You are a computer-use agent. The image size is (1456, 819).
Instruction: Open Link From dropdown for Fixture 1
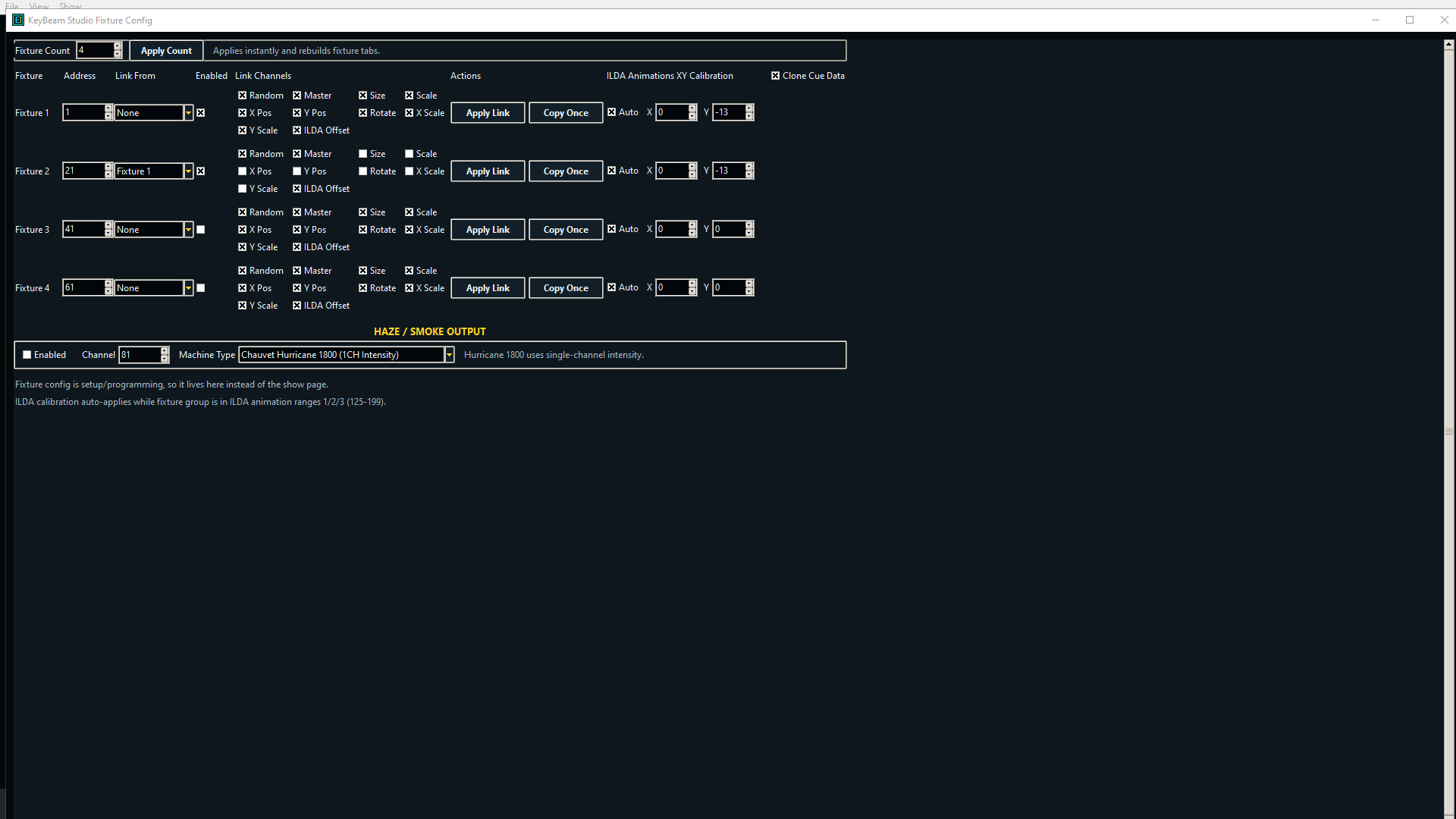188,113
